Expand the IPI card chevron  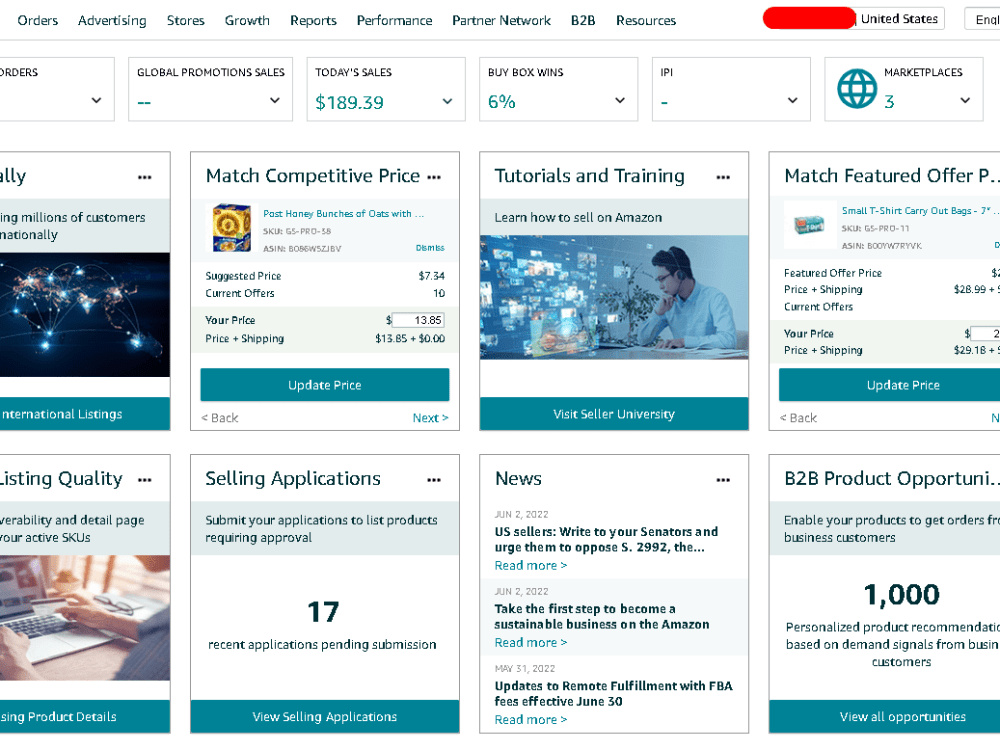coord(793,100)
